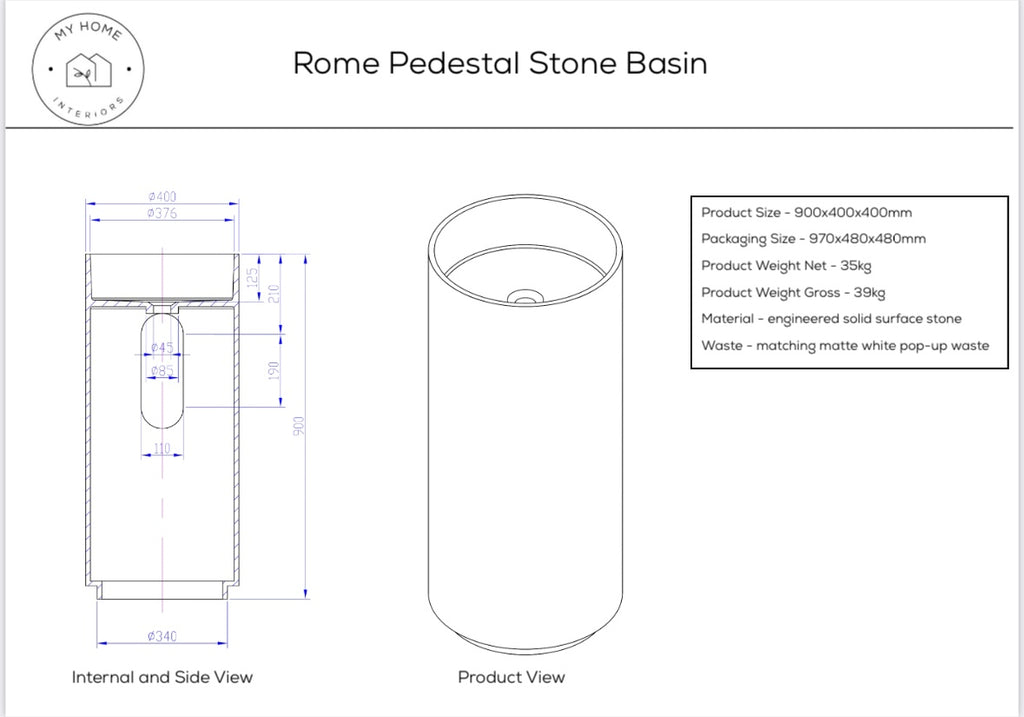Select the Product Weight Gross text
Viewport: 1024px width, 717px height.
[793, 292]
